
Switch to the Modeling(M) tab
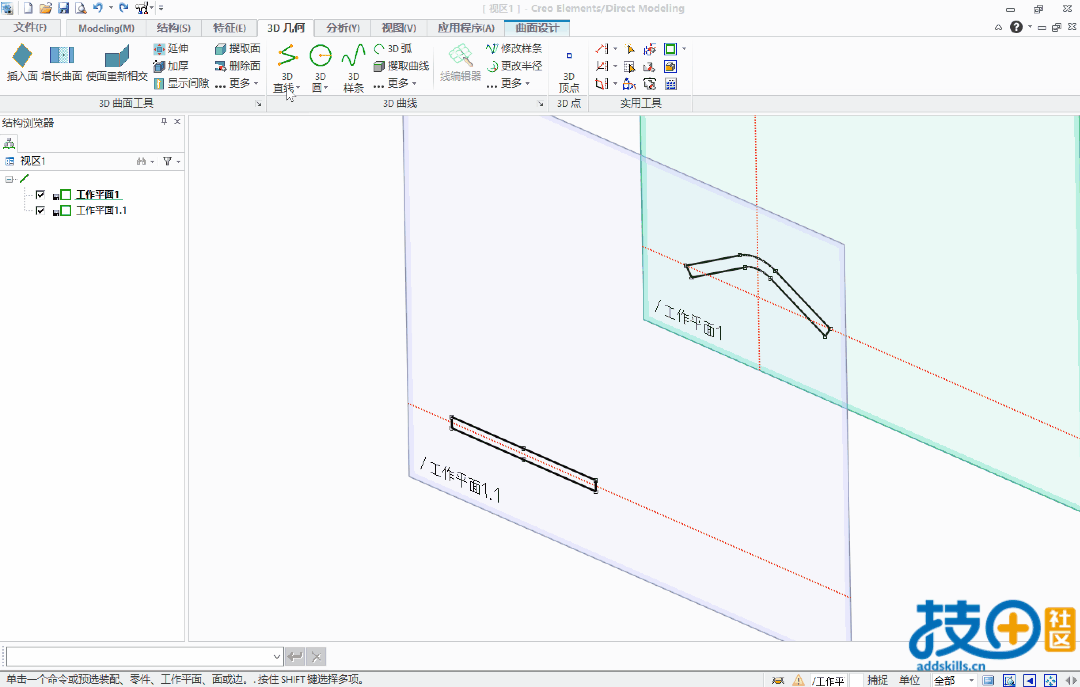pos(106,28)
